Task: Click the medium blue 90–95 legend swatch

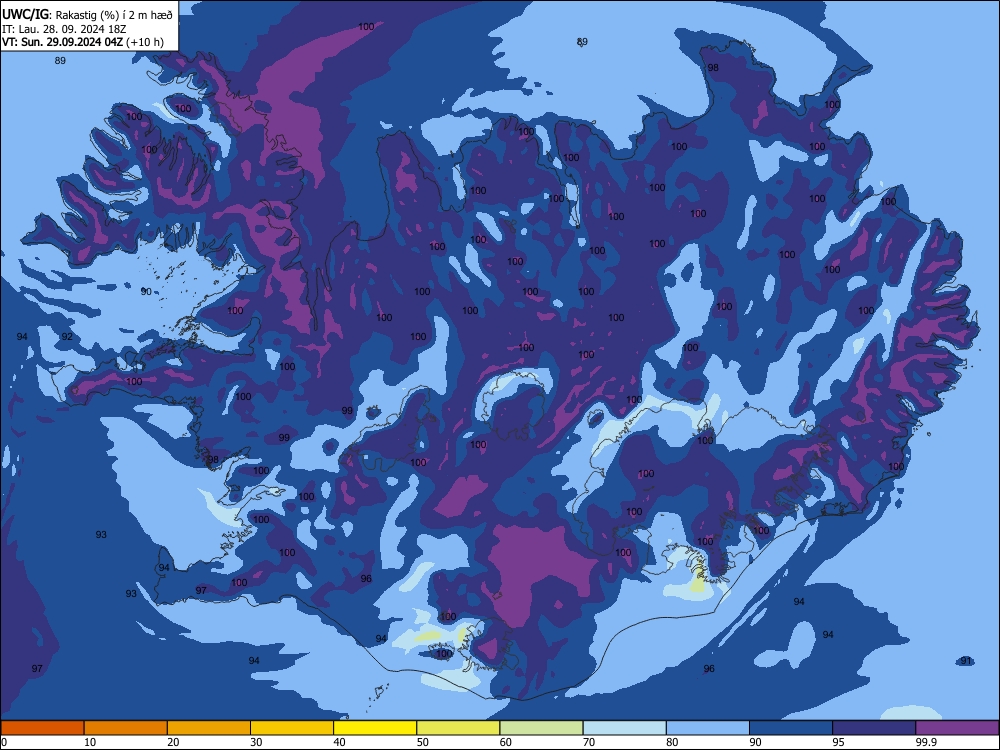Action: 791,728
